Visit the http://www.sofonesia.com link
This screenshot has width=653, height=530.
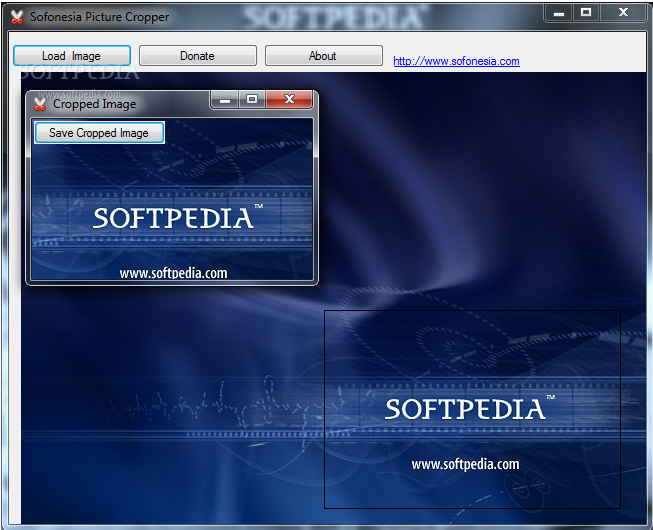coord(456,61)
